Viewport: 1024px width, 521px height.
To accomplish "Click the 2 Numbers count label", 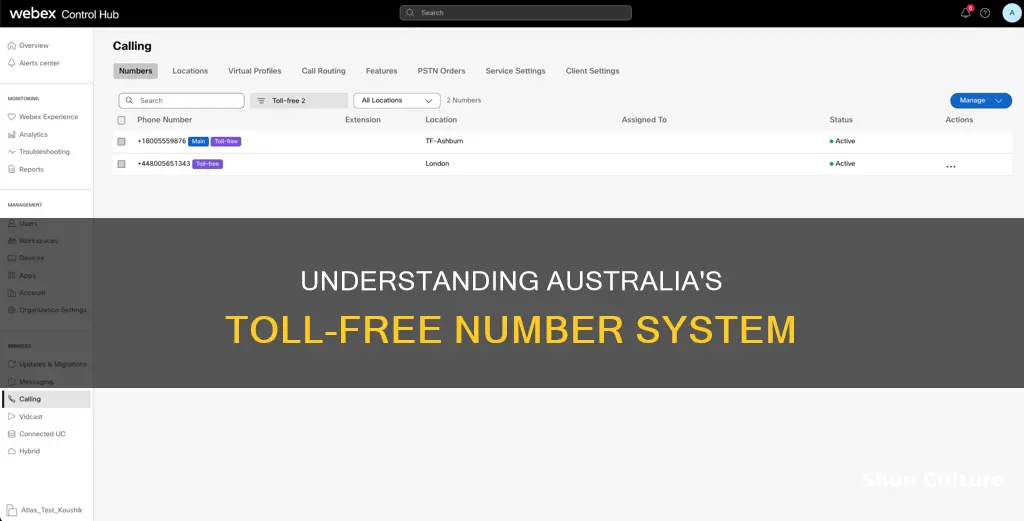I will point(464,101).
